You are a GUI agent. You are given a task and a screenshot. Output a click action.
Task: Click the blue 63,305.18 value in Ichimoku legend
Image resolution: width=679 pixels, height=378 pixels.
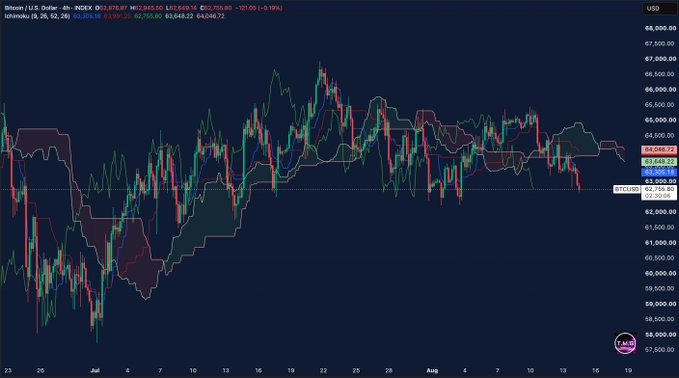pyautogui.click(x=87, y=16)
